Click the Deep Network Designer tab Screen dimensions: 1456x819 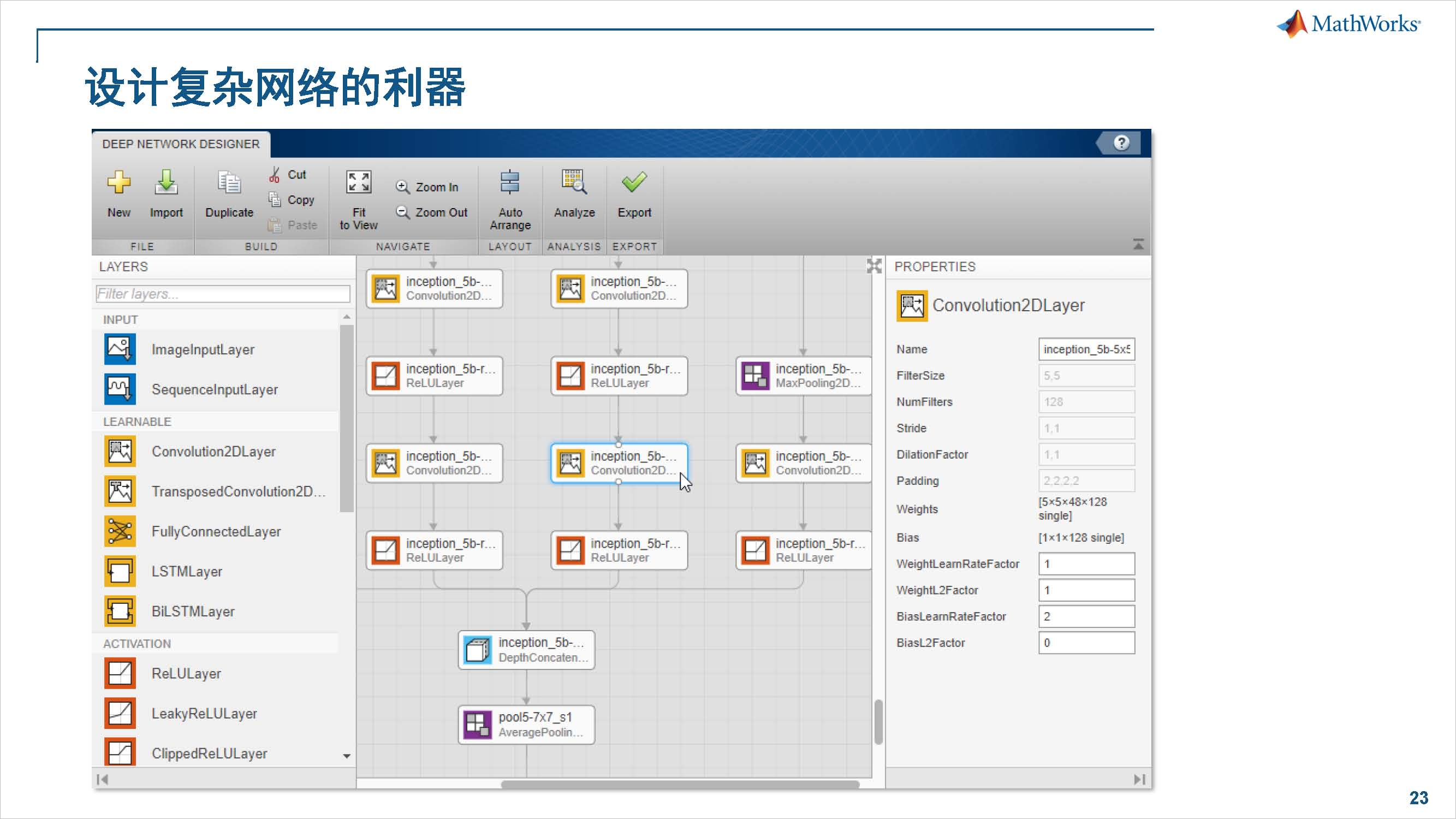coord(181,144)
